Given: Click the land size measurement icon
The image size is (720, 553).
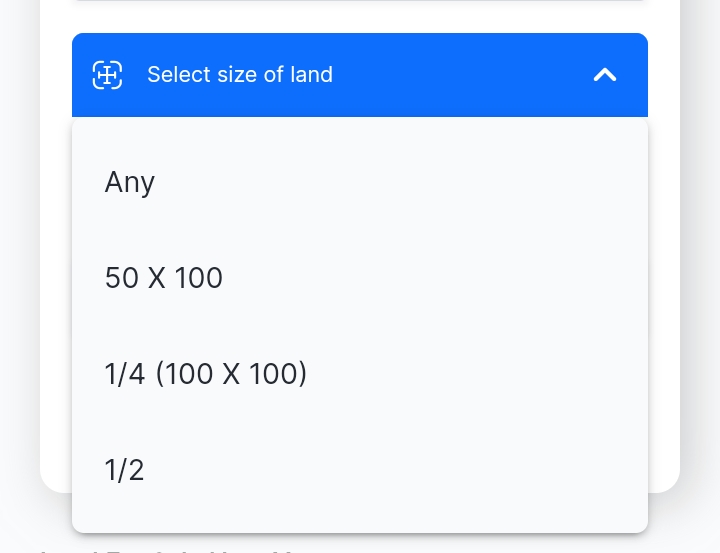Looking at the screenshot, I should (107, 75).
